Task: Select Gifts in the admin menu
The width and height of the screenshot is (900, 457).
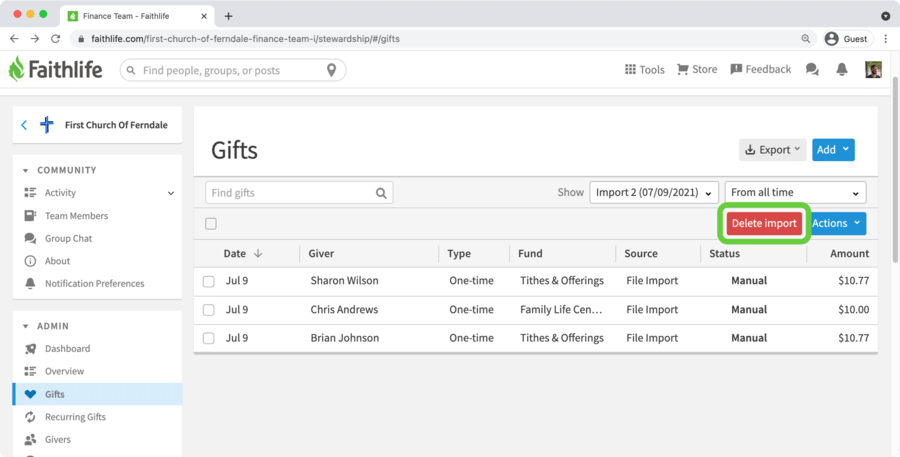Action: (x=97, y=394)
